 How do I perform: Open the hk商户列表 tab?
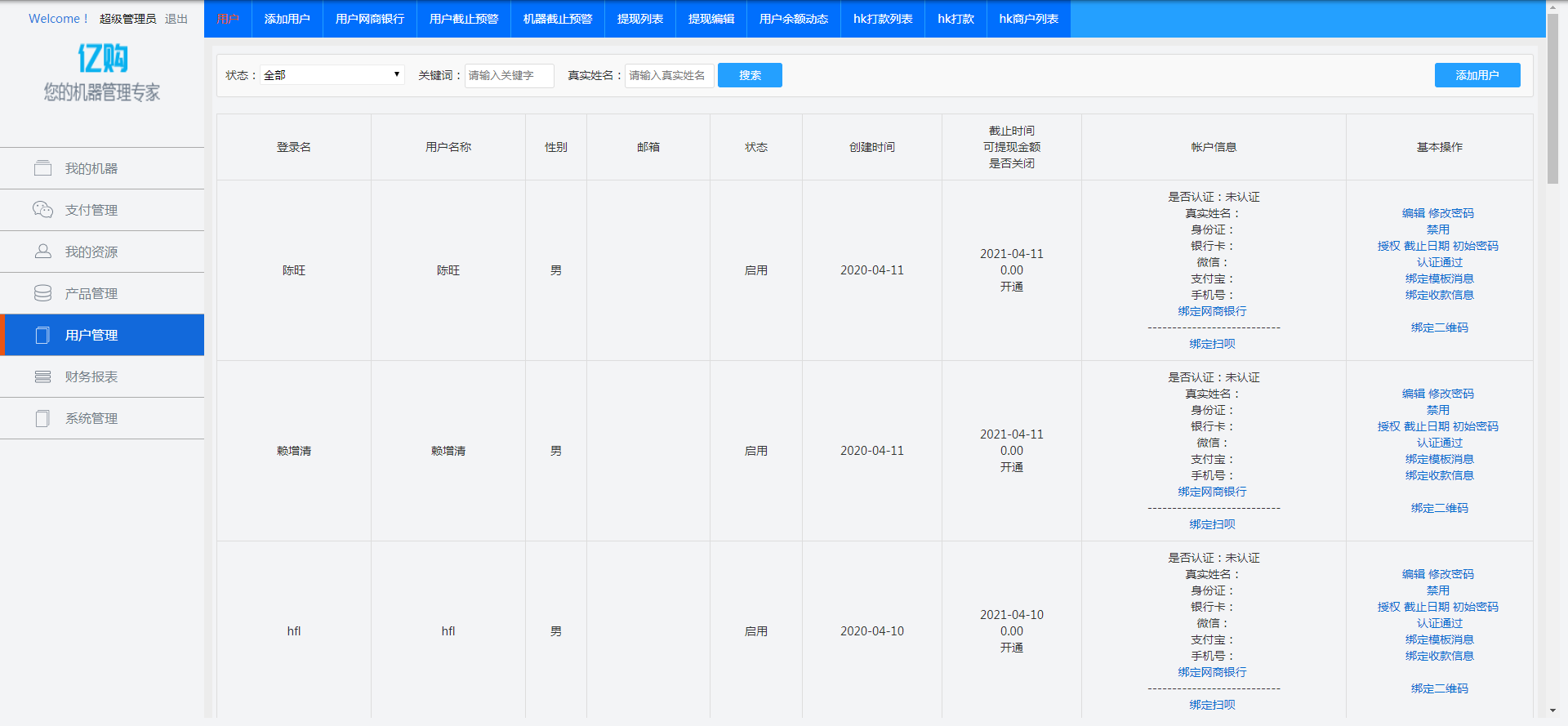pyautogui.click(x=1028, y=19)
